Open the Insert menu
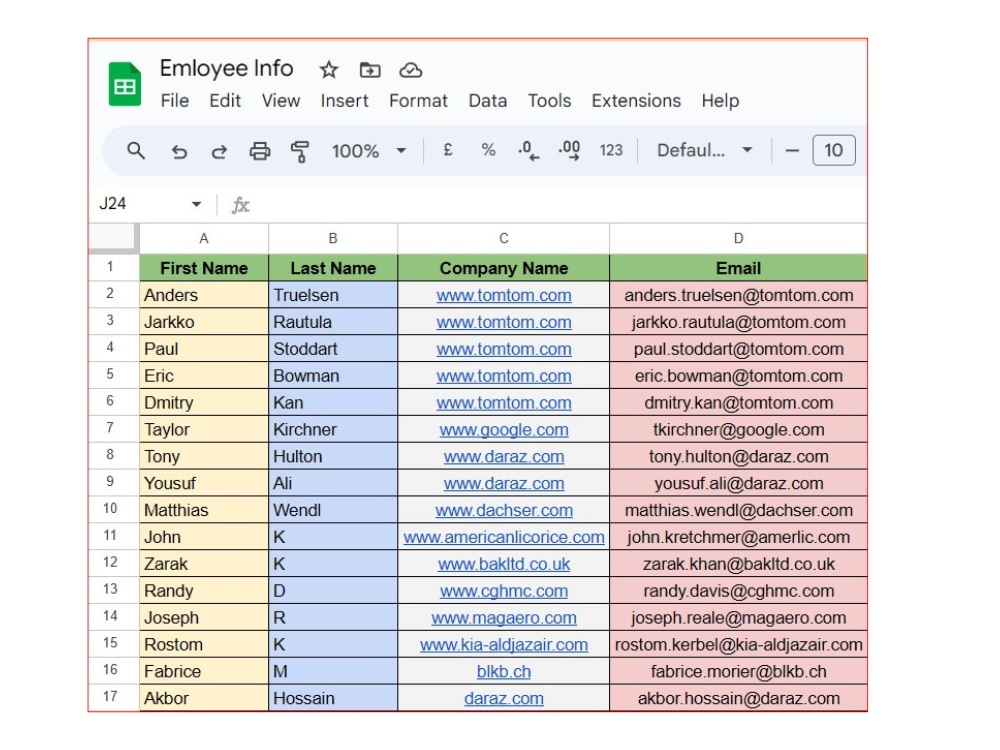This screenshot has height=750, width=1000. 344,101
